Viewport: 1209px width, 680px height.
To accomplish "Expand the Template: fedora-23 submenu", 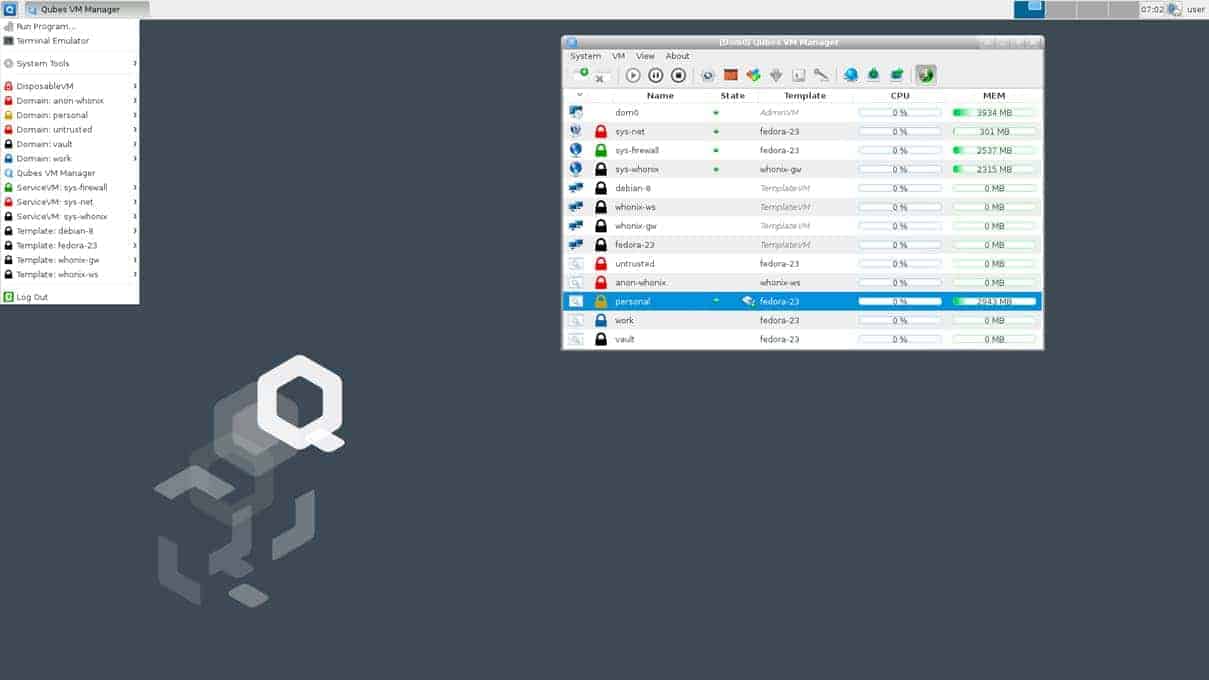I will [x=58, y=245].
